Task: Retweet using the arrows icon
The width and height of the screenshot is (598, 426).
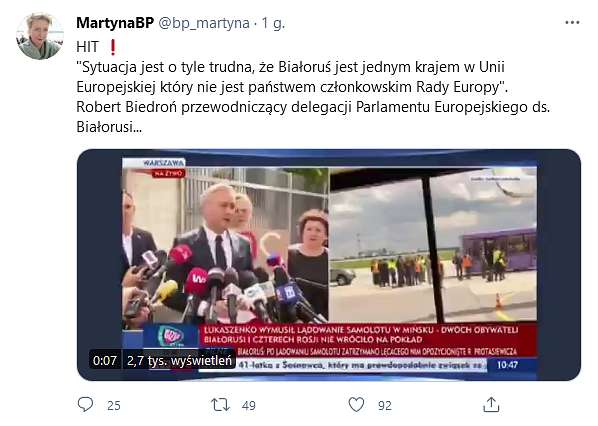Action: tap(221, 405)
